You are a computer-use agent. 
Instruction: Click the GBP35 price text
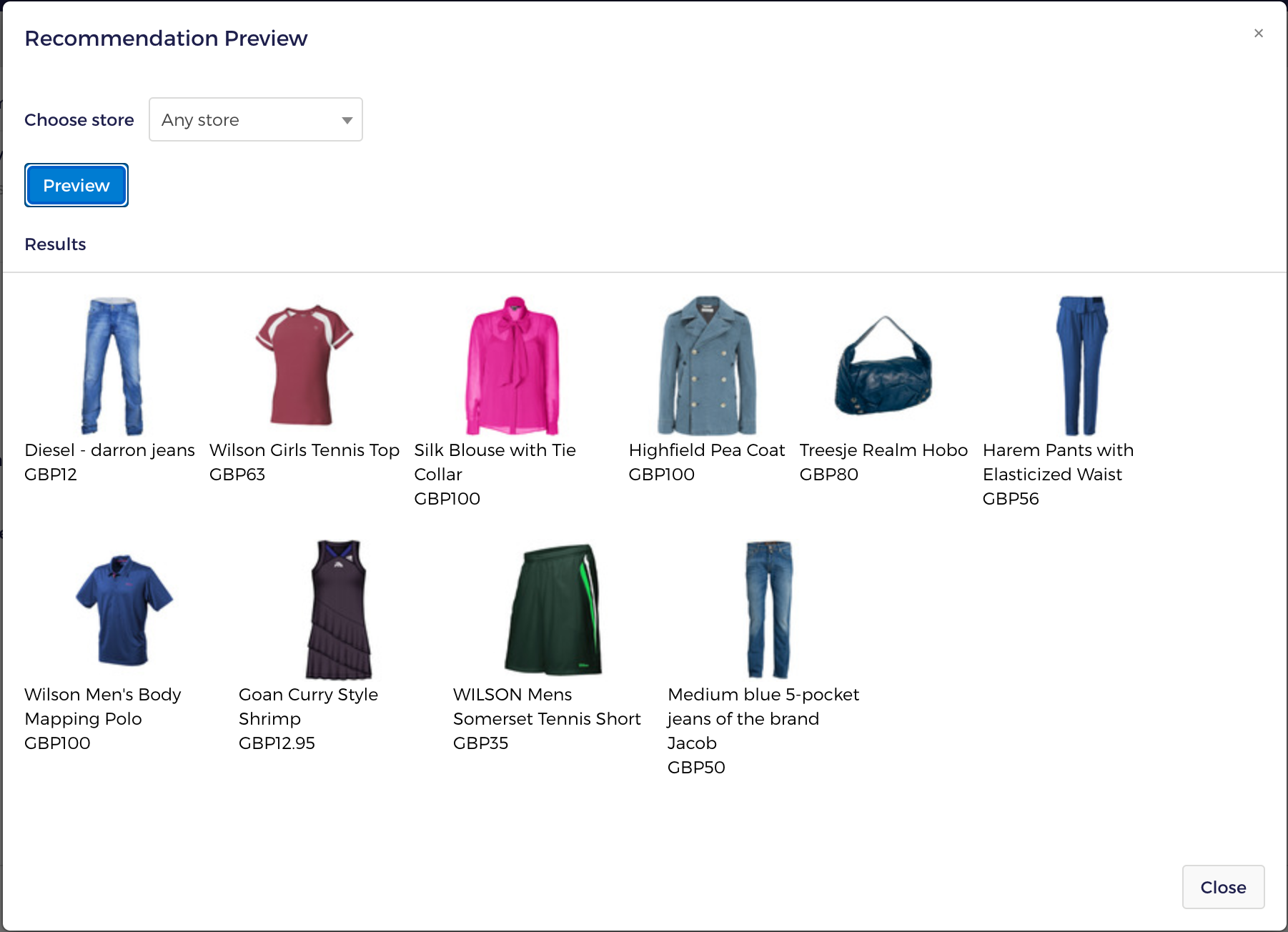pos(481,743)
